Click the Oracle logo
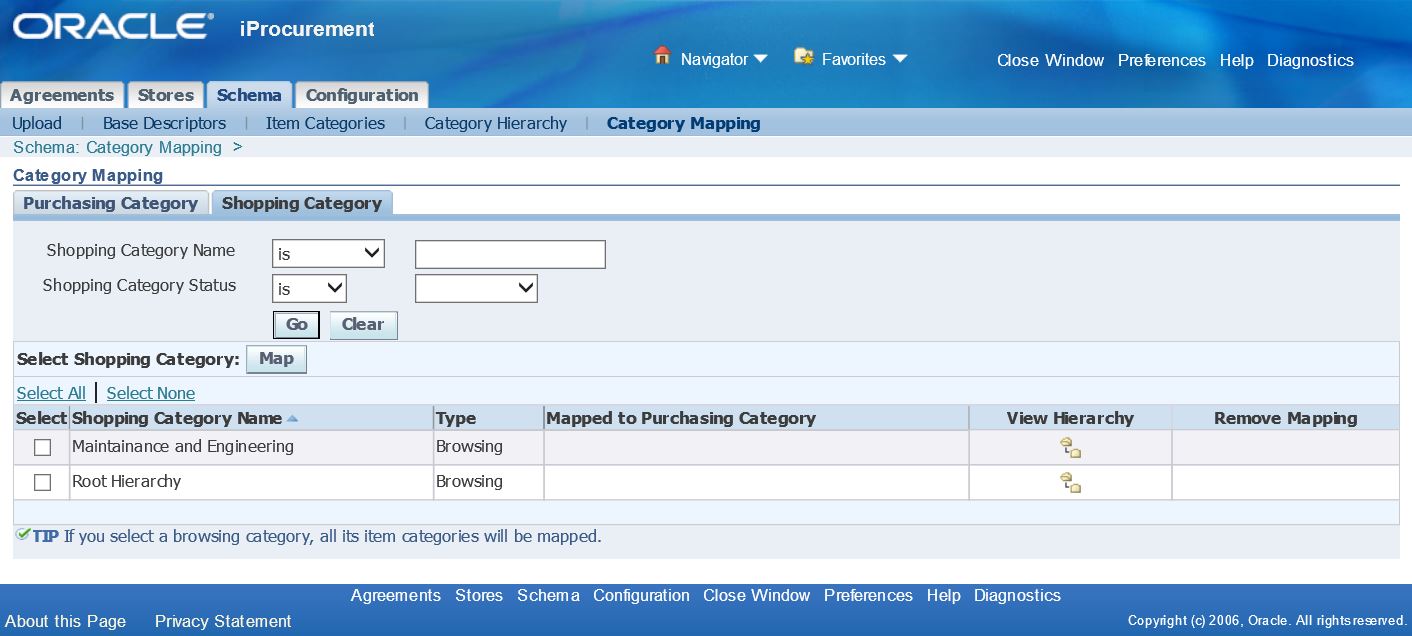Screen dimensions: 1412x636 point(113,27)
